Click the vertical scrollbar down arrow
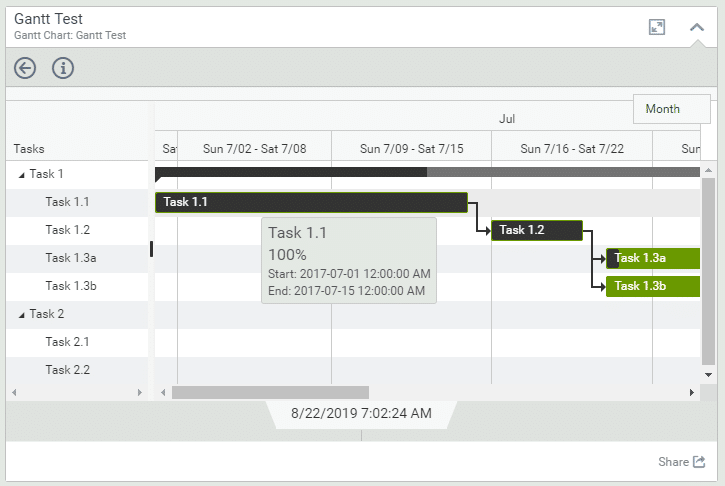Screen dimensions: 725x486 pos(709,374)
